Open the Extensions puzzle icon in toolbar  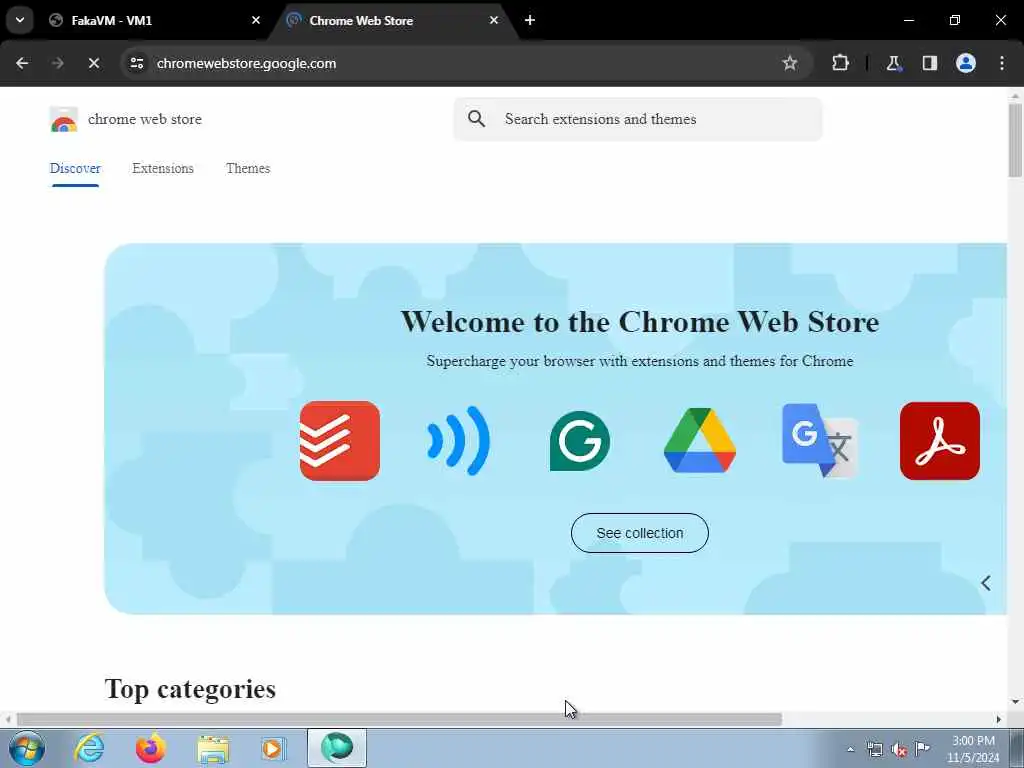[x=840, y=63]
